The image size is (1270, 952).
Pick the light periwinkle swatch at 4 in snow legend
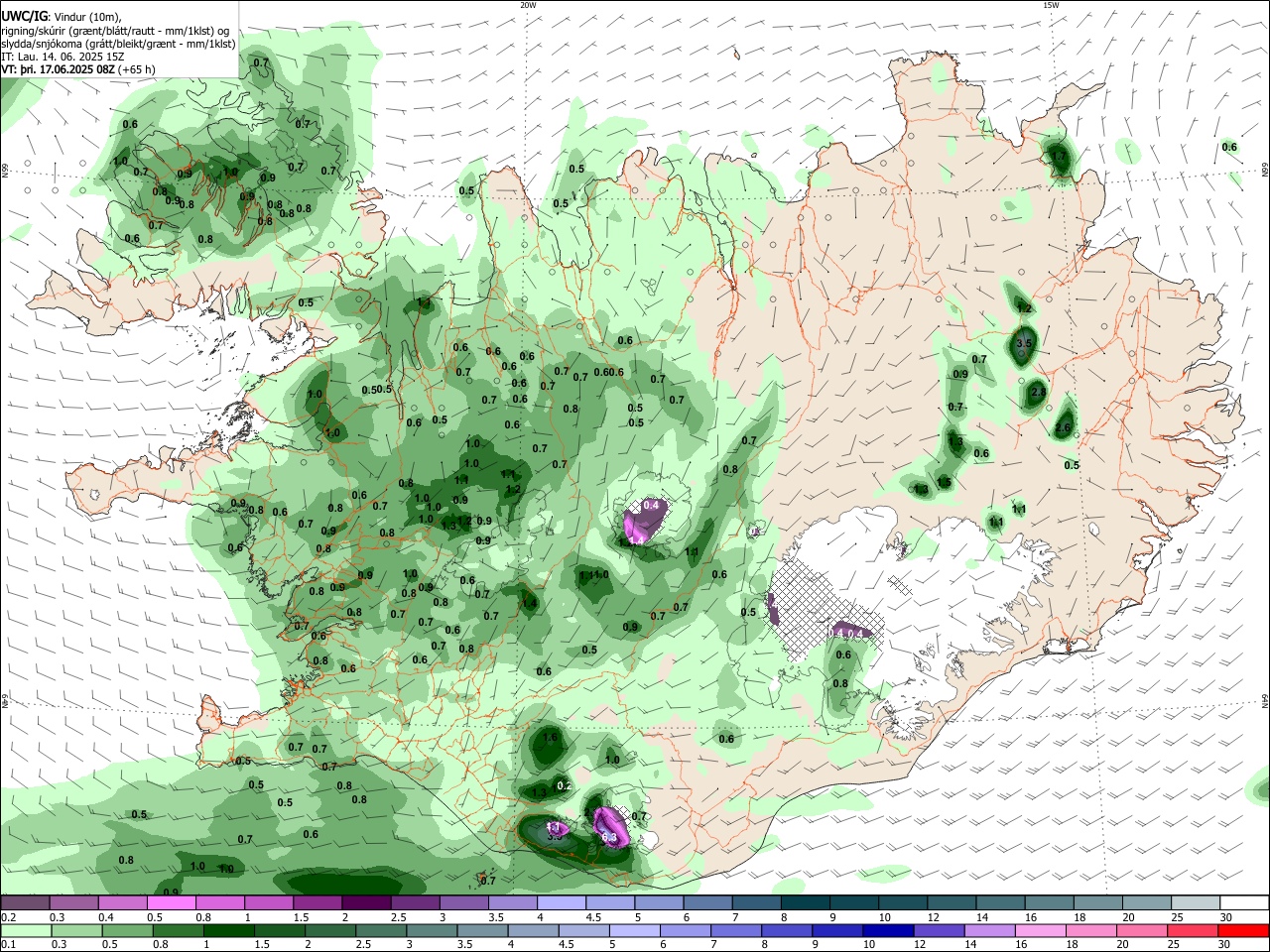pos(560,903)
